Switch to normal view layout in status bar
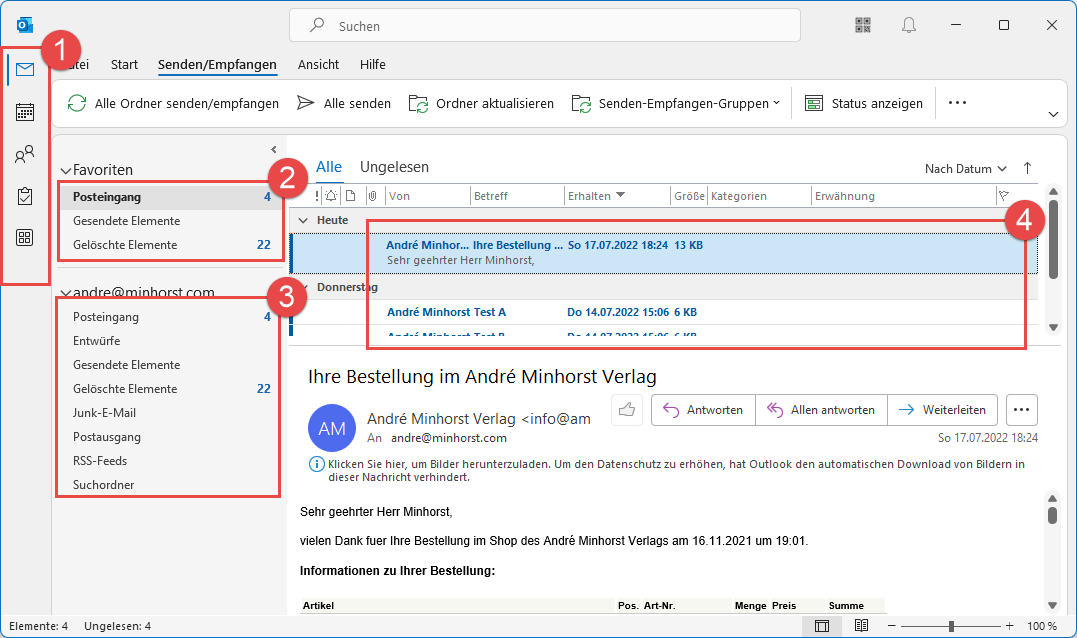This screenshot has width=1077, height=638. 822,626
